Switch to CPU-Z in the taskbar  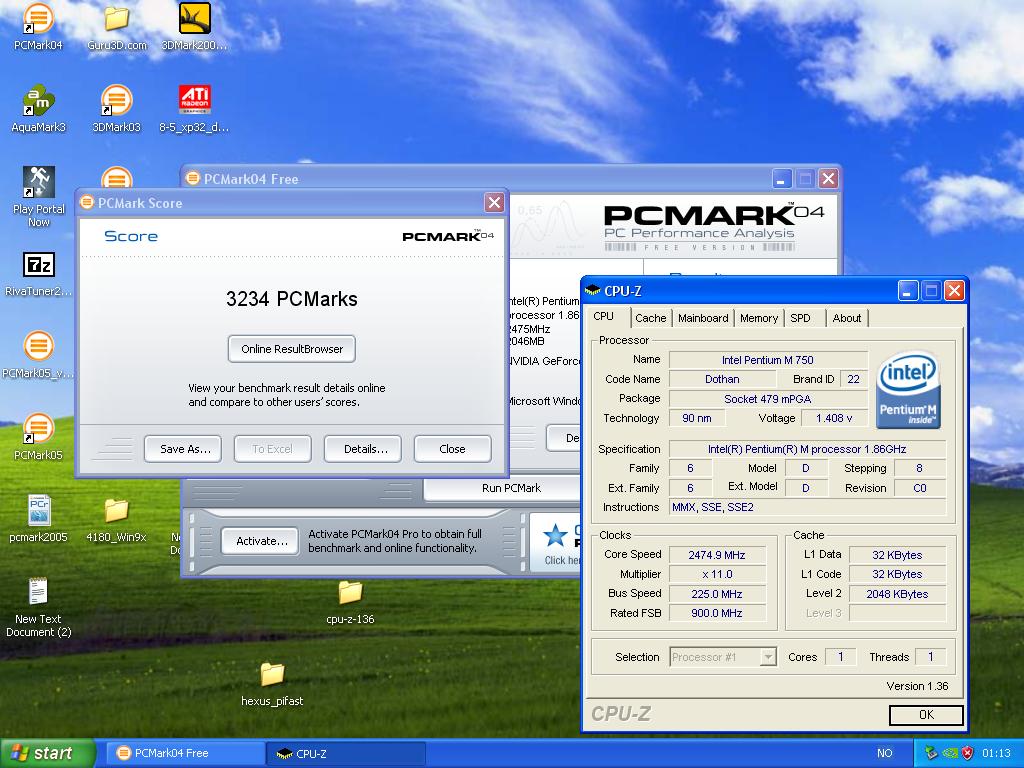click(346, 753)
